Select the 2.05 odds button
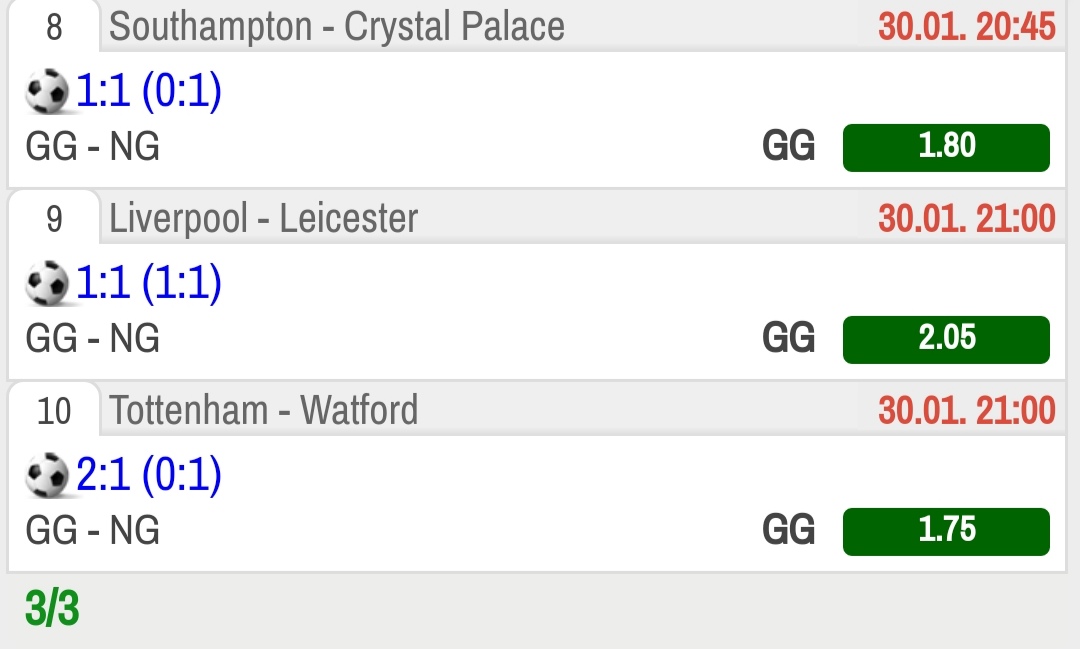The image size is (1080, 649). pyautogui.click(x=946, y=340)
